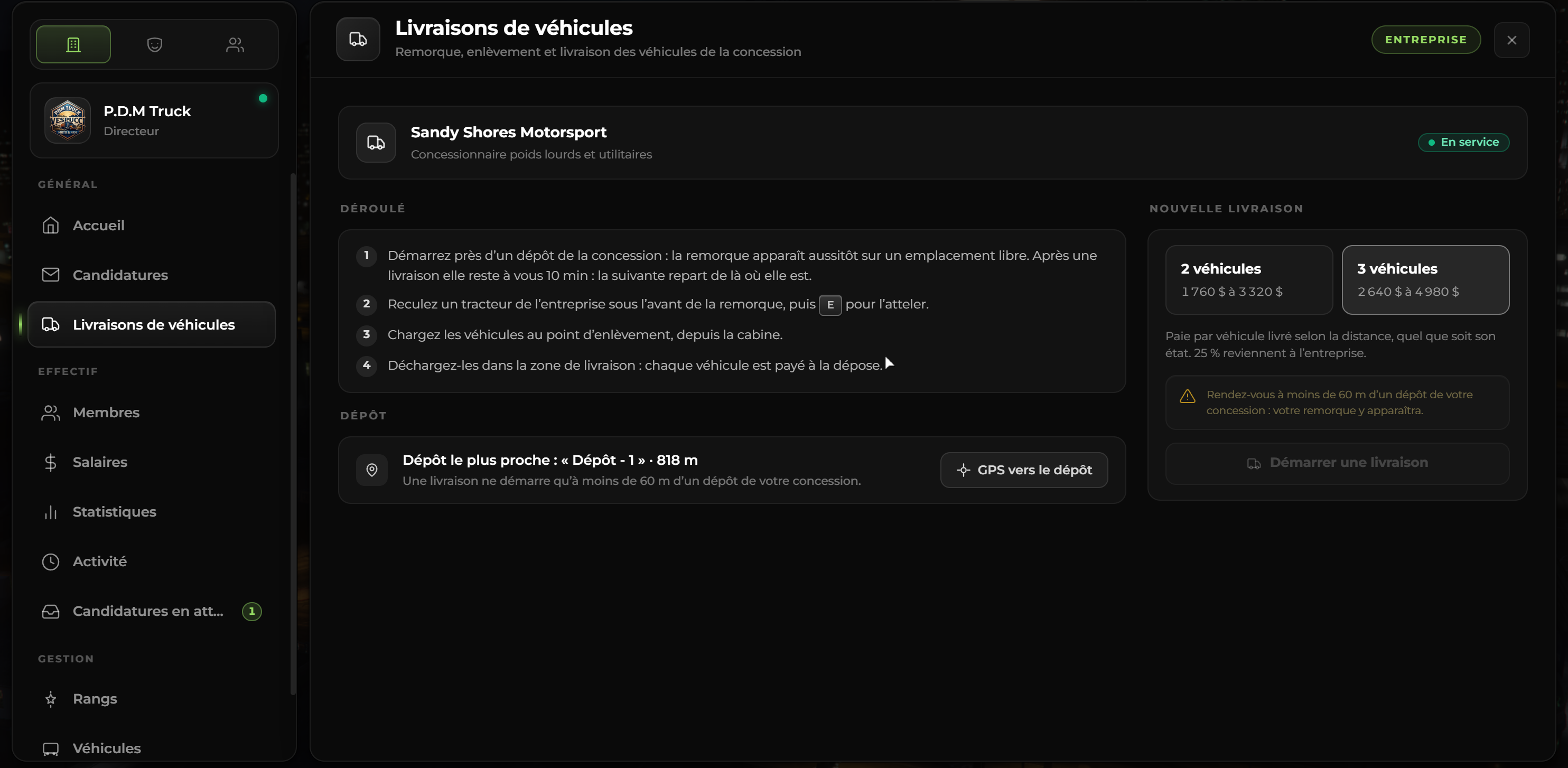
Task: Click the 'Directeur' role label
Action: [x=131, y=131]
